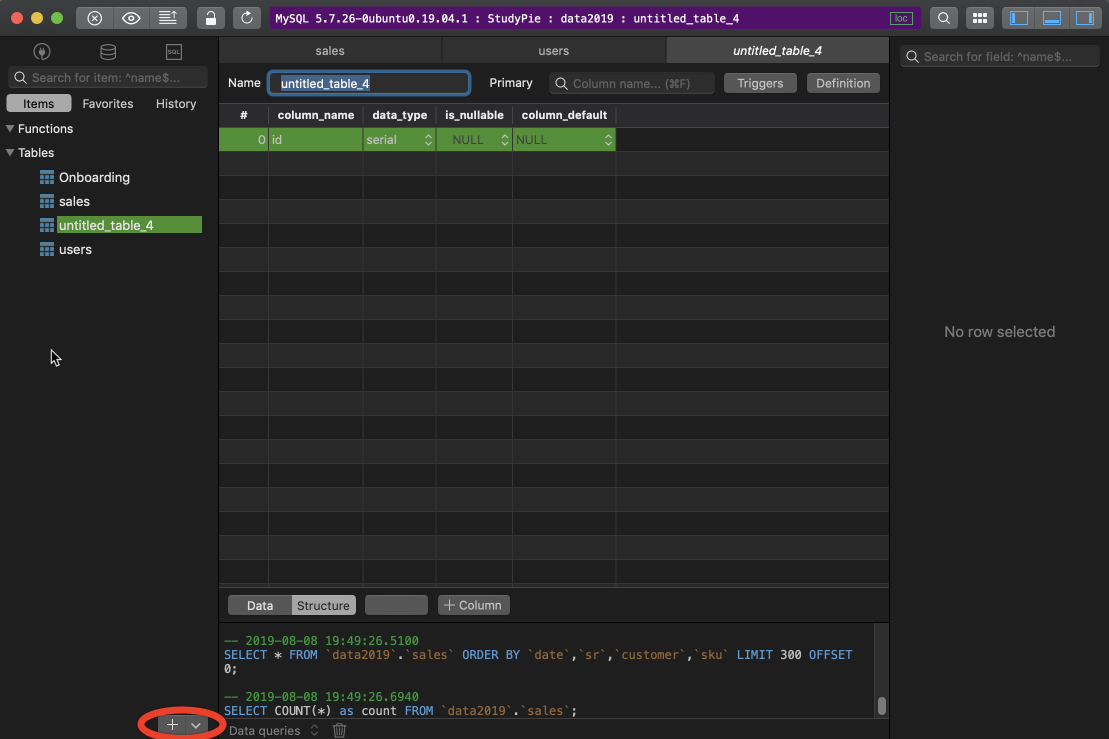
Task: Click the Onboarding table icon
Action: (x=47, y=177)
